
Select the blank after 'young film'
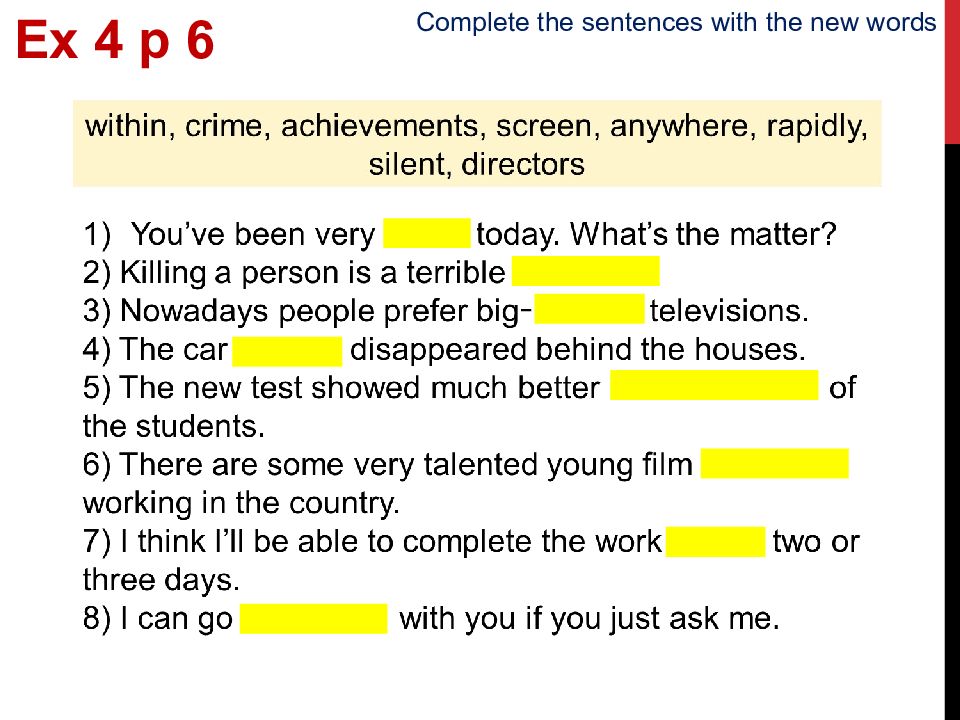click(774, 463)
